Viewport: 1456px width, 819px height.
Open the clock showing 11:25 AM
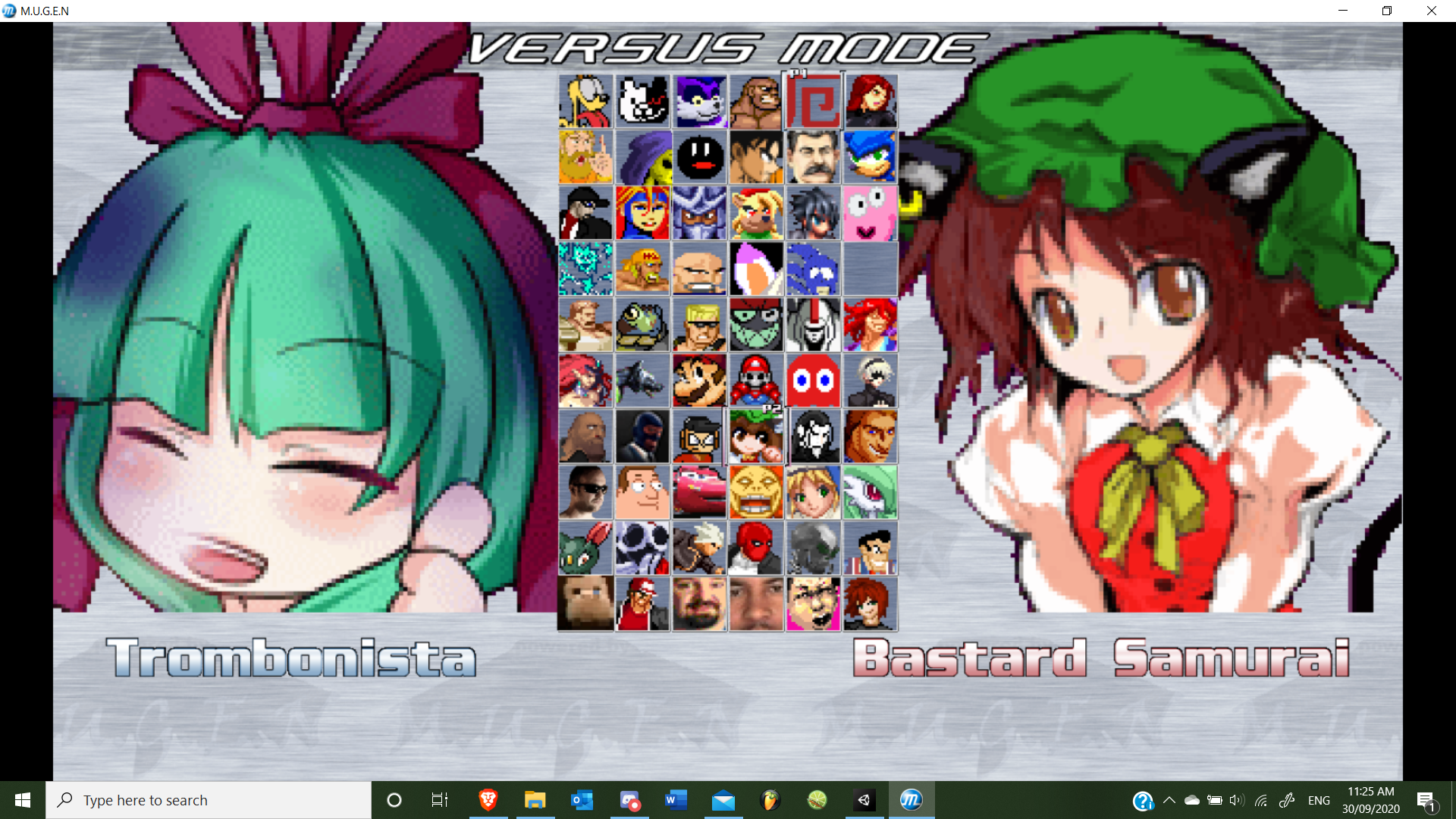click(1371, 800)
